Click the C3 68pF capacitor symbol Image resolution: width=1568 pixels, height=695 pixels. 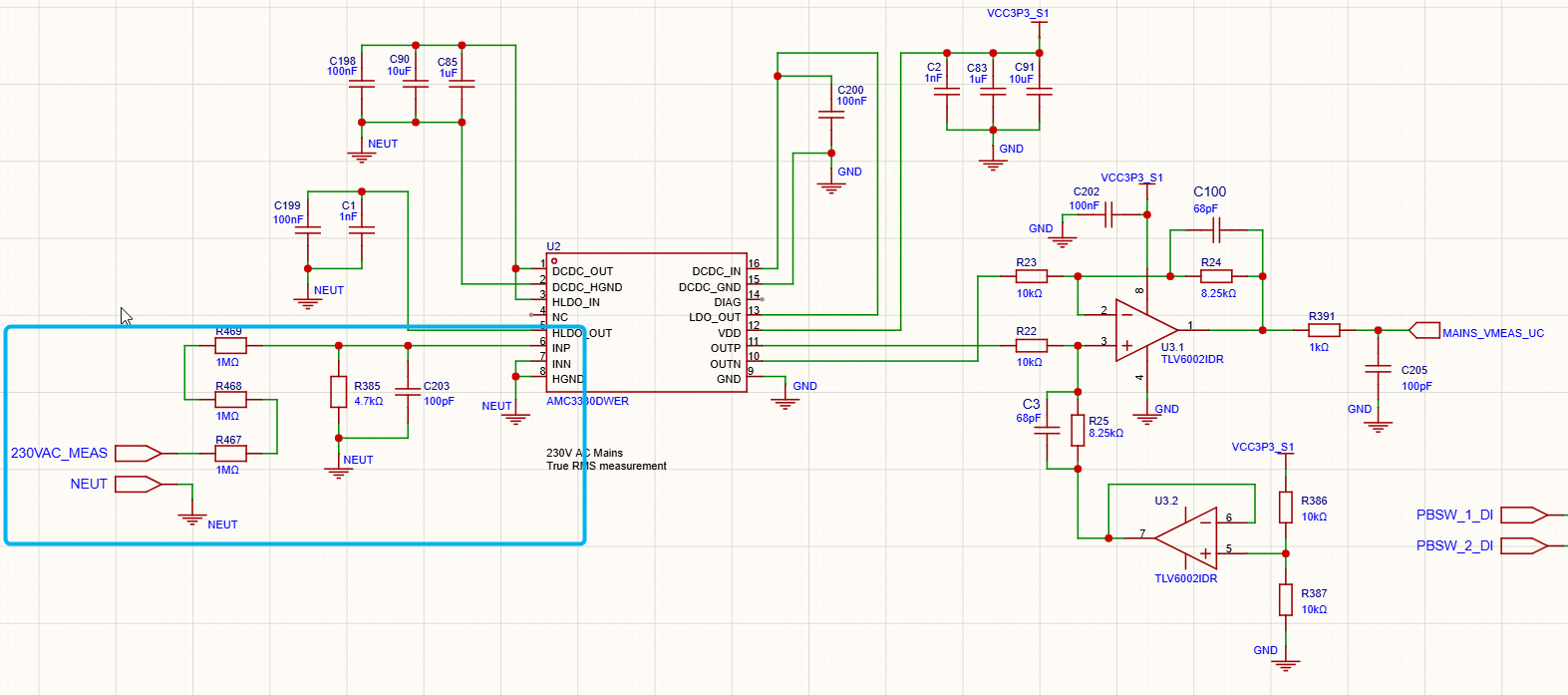[x=1047, y=431]
